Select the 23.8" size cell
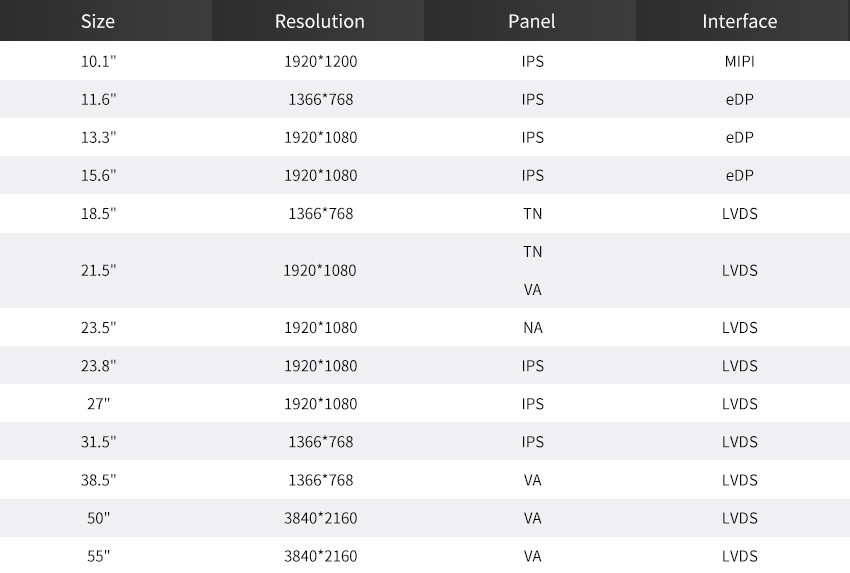This screenshot has height=573, width=850. (99, 366)
